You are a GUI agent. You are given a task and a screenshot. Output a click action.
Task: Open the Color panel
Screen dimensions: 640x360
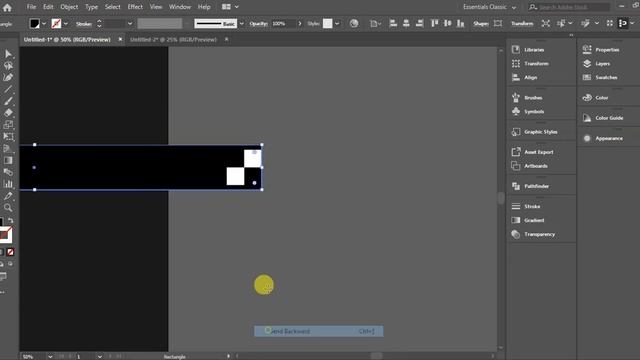[x=601, y=98]
